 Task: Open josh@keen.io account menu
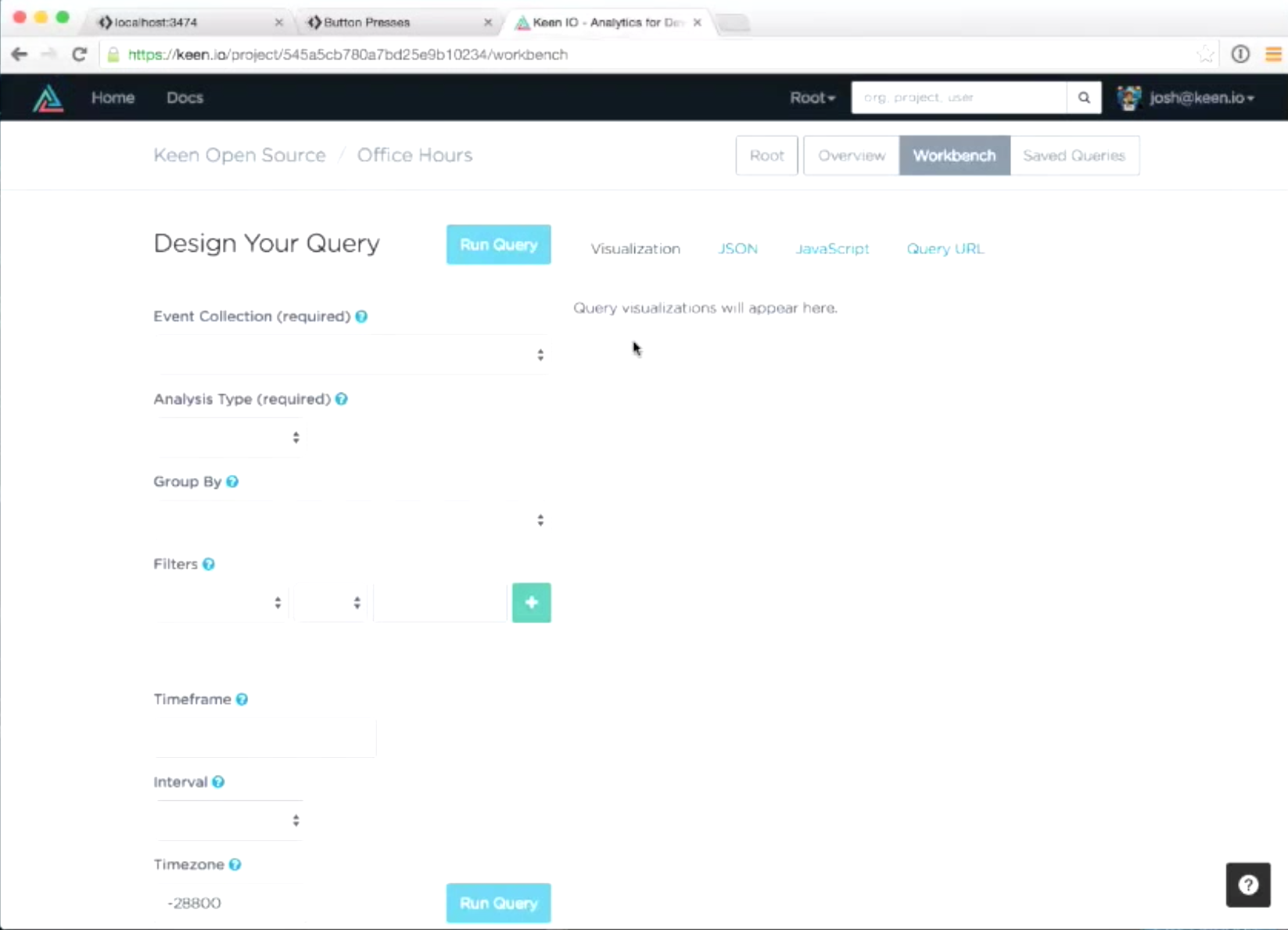pyautogui.click(x=1202, y=98)
